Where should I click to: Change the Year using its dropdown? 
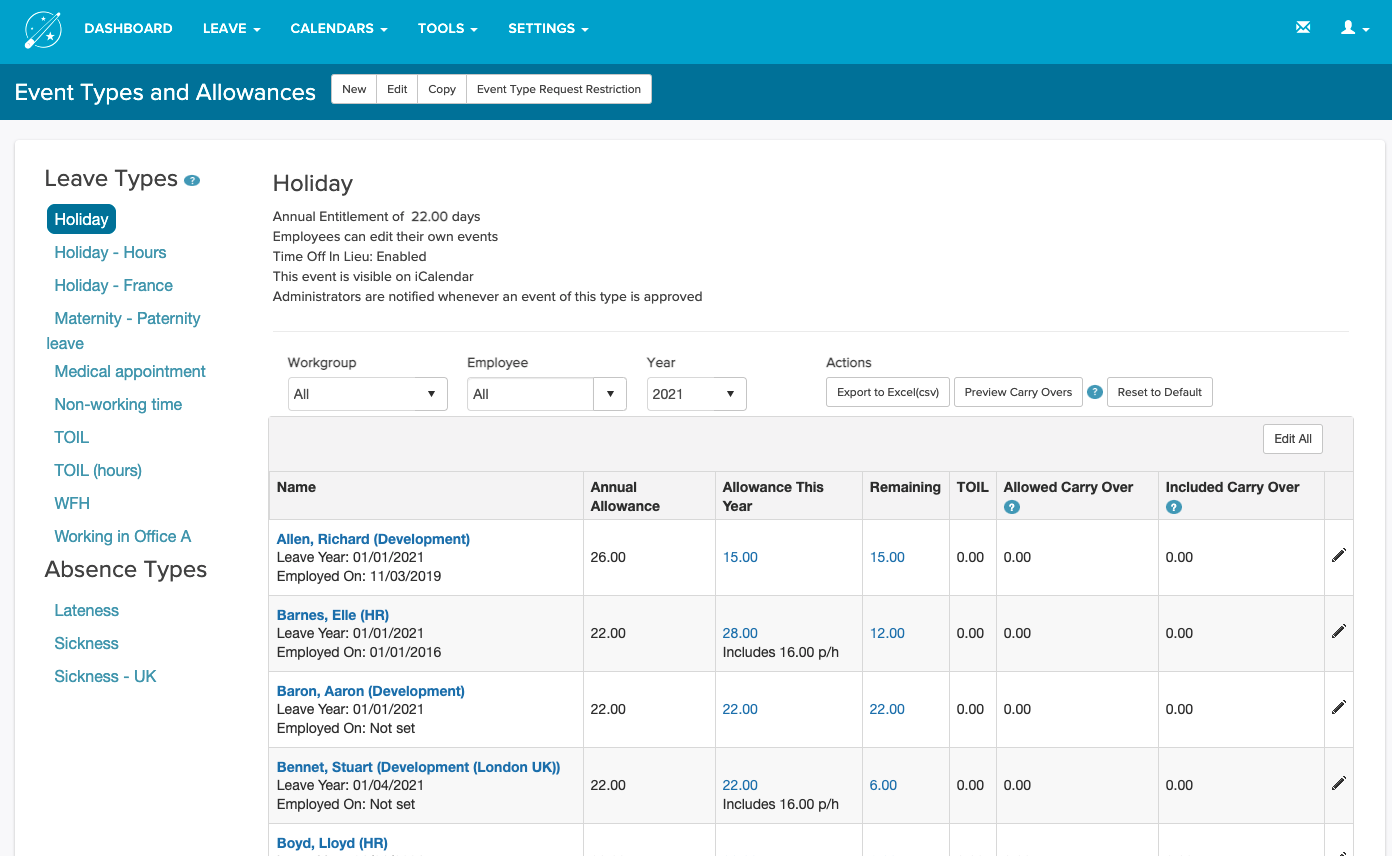point(696,393)
